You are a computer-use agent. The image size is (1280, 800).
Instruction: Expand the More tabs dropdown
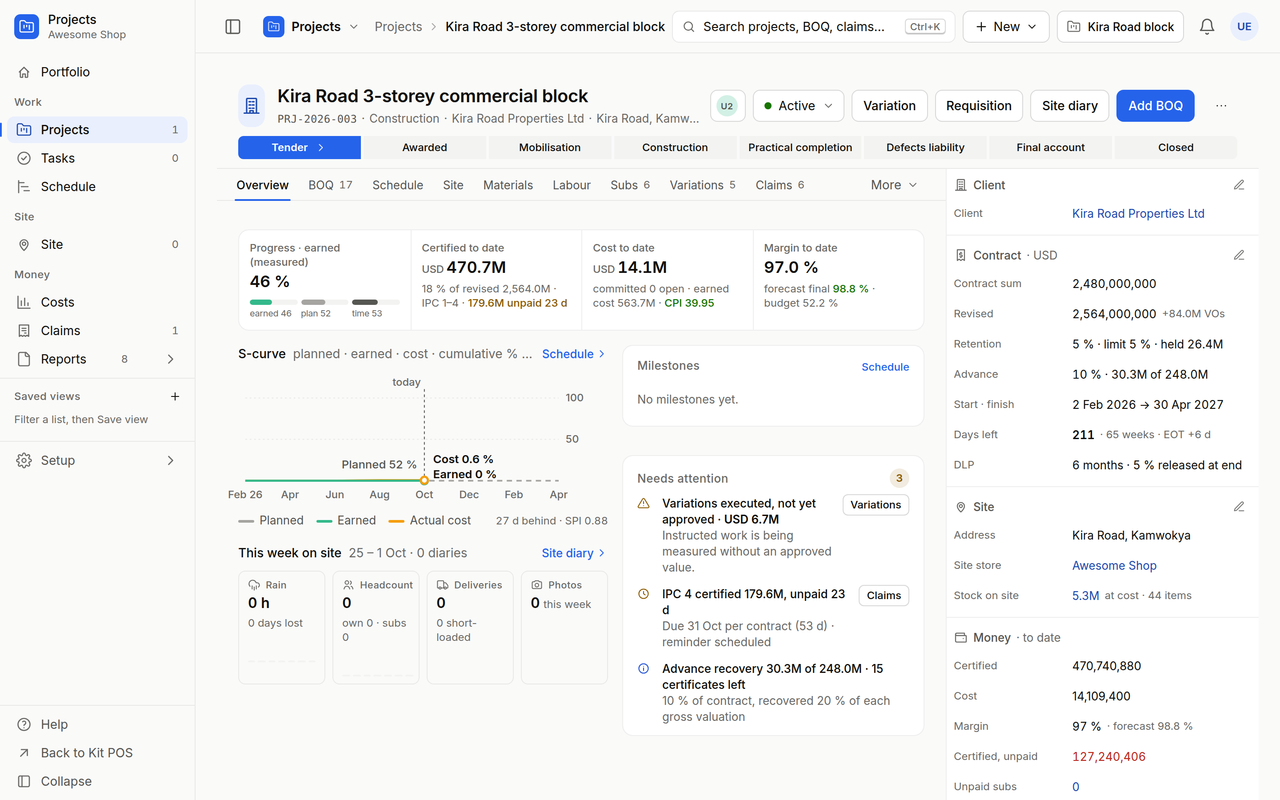tap(894, 185)
